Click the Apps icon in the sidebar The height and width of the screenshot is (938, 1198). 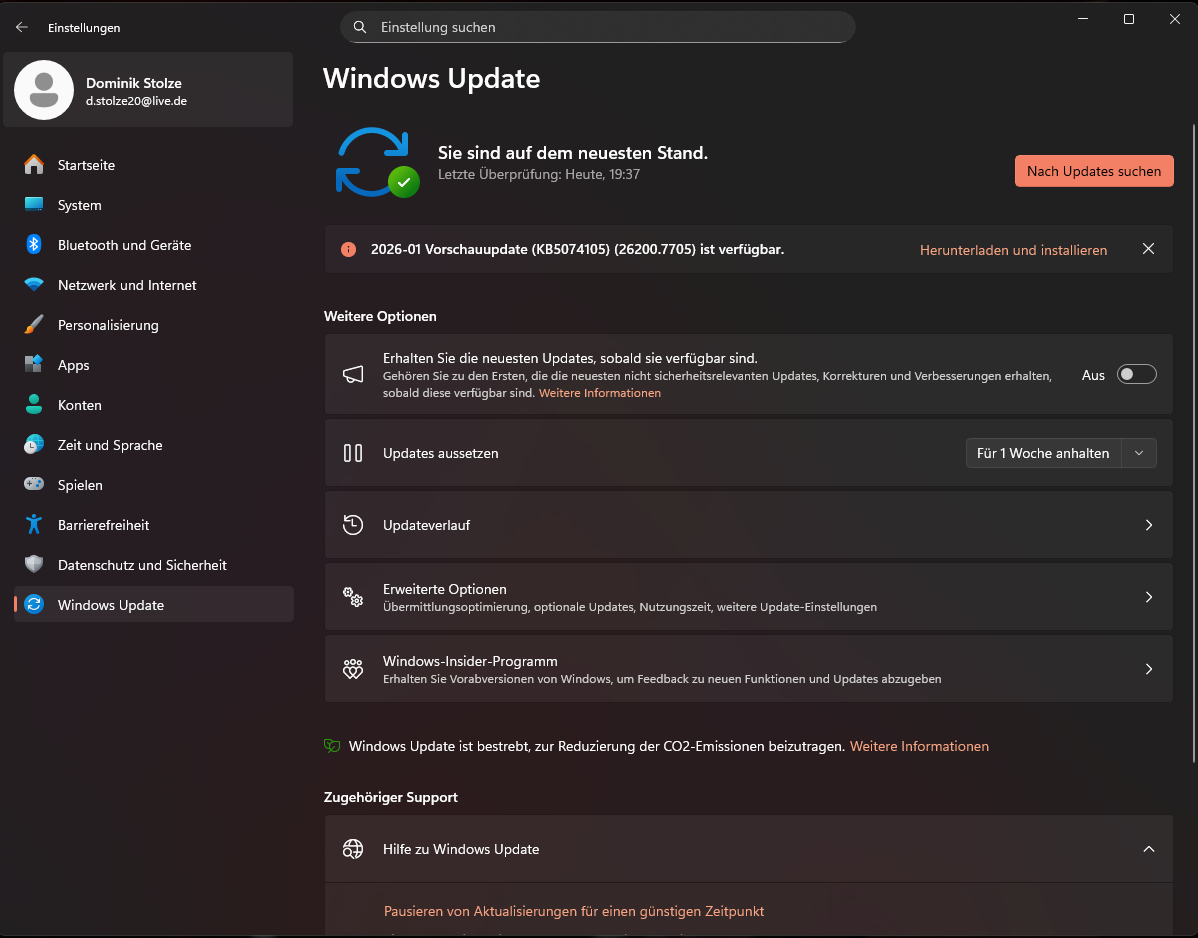(x=34, y=364)
